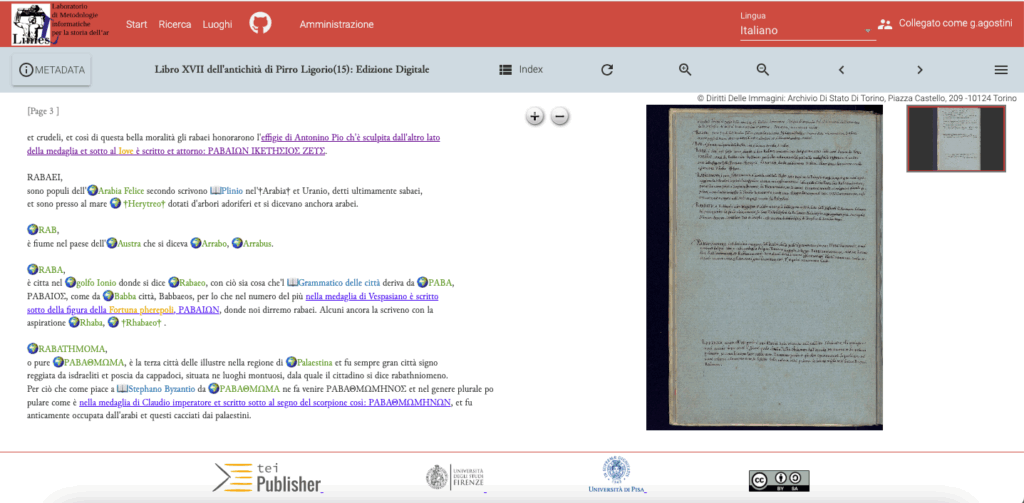Click the reload page icon
1024x503 pixels.
pos(607,70)
